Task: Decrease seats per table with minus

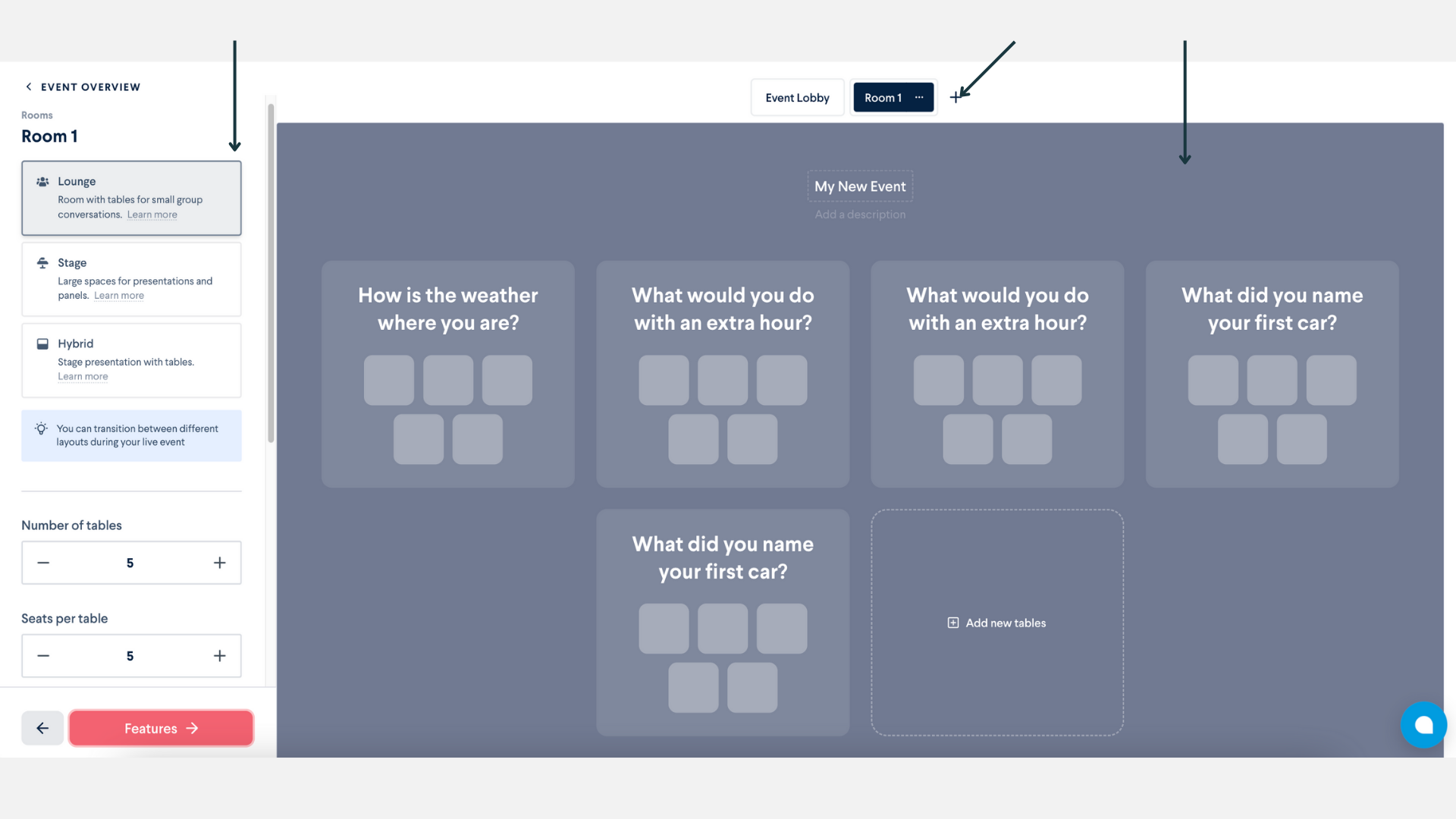Action: pyautogui.click(x=43, y=656)
